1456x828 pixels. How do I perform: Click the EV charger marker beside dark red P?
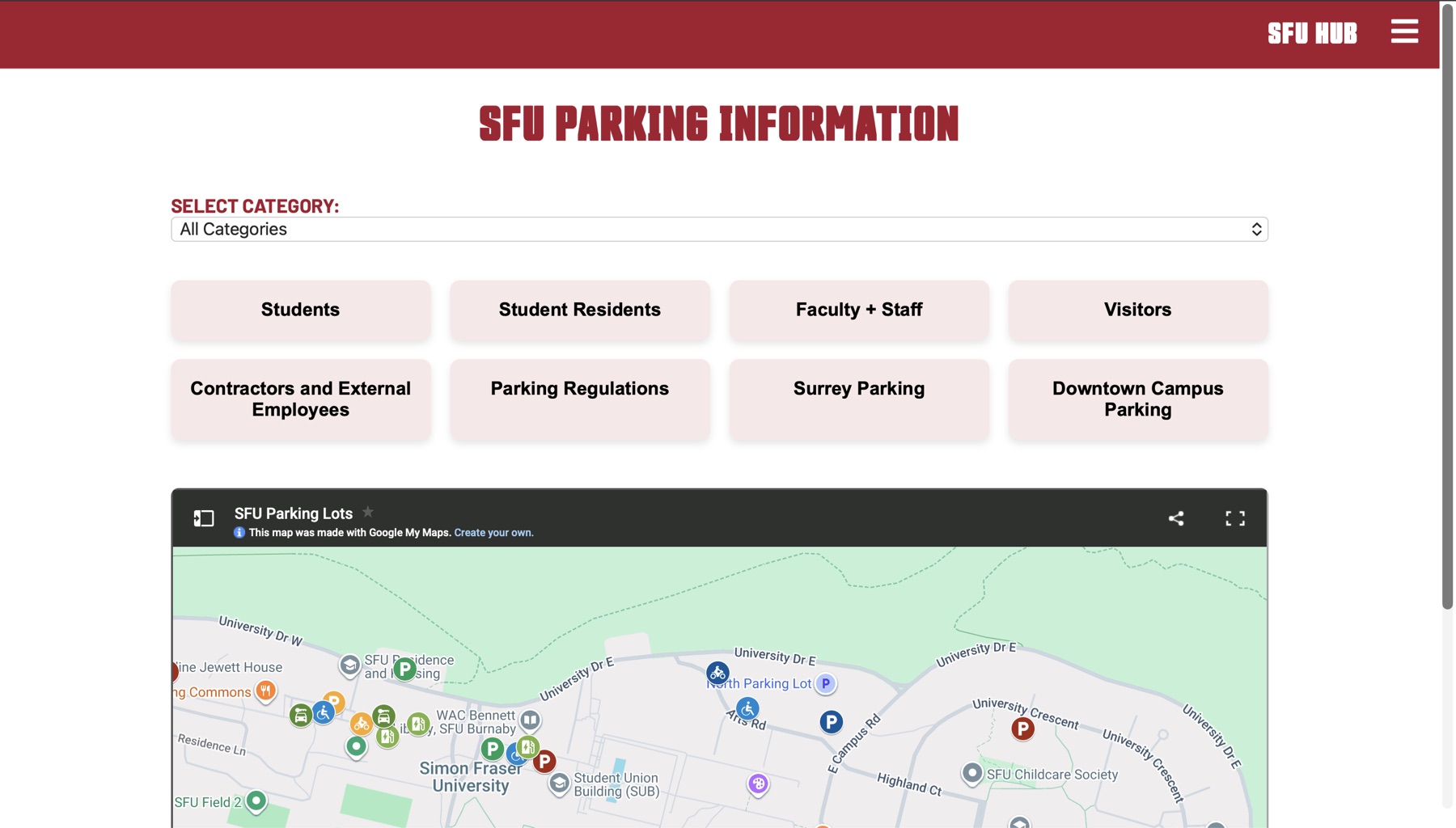coord(529,747)
